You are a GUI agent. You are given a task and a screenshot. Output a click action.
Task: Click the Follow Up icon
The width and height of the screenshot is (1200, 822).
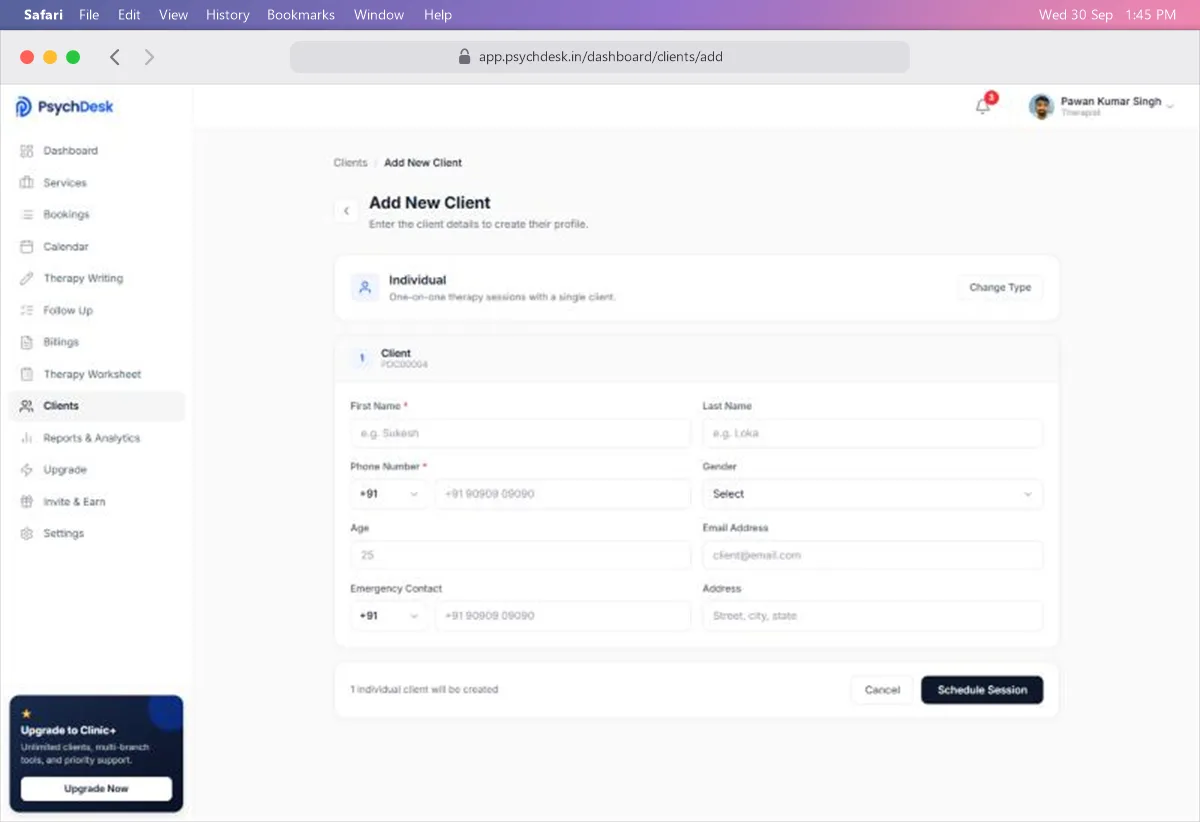tap(27, 311)
